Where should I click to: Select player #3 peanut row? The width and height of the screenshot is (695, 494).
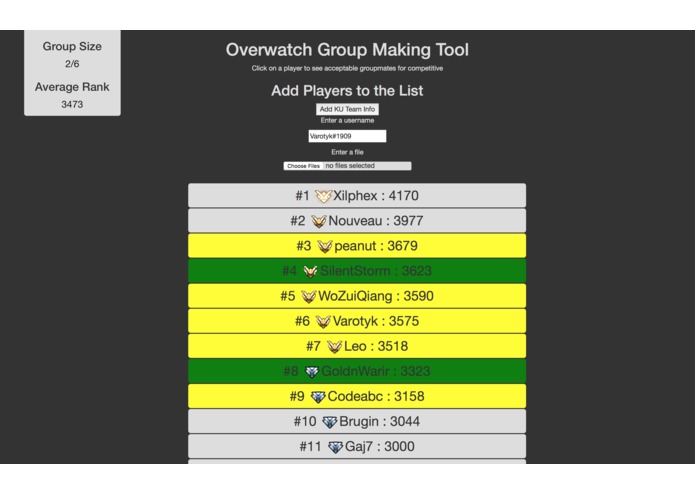357,245
